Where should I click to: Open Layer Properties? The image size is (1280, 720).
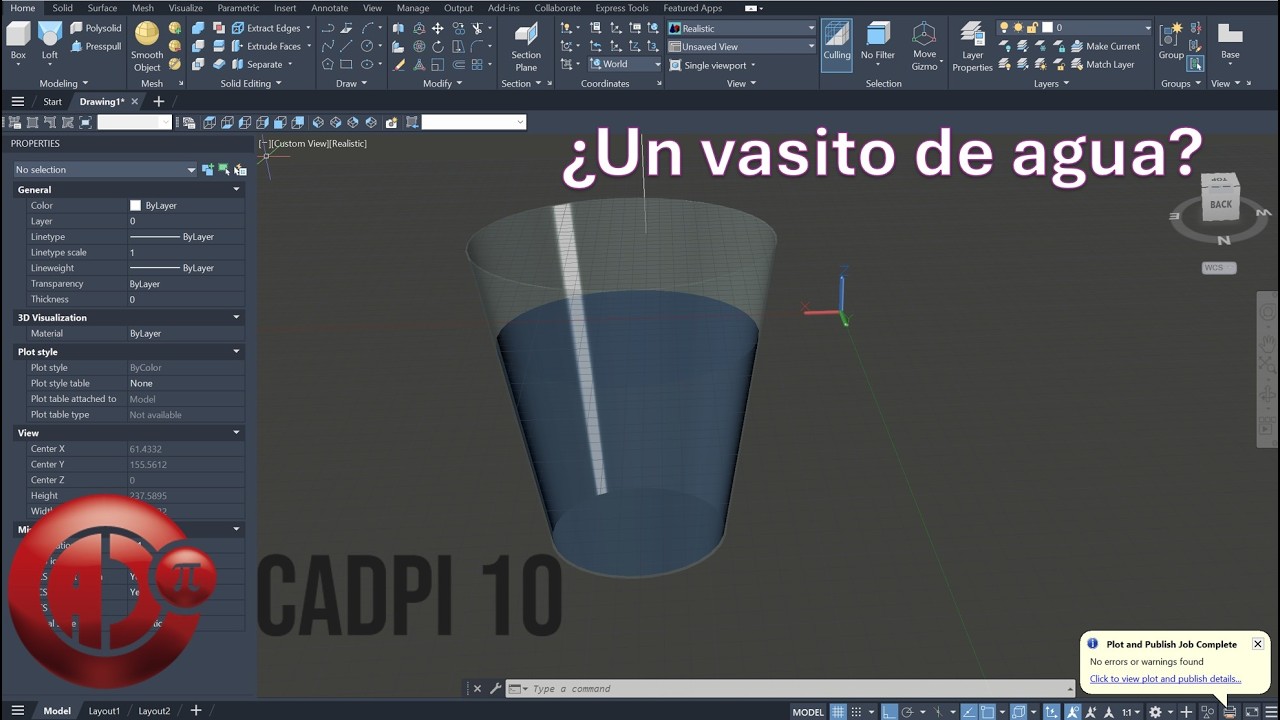tap(972, 46)
